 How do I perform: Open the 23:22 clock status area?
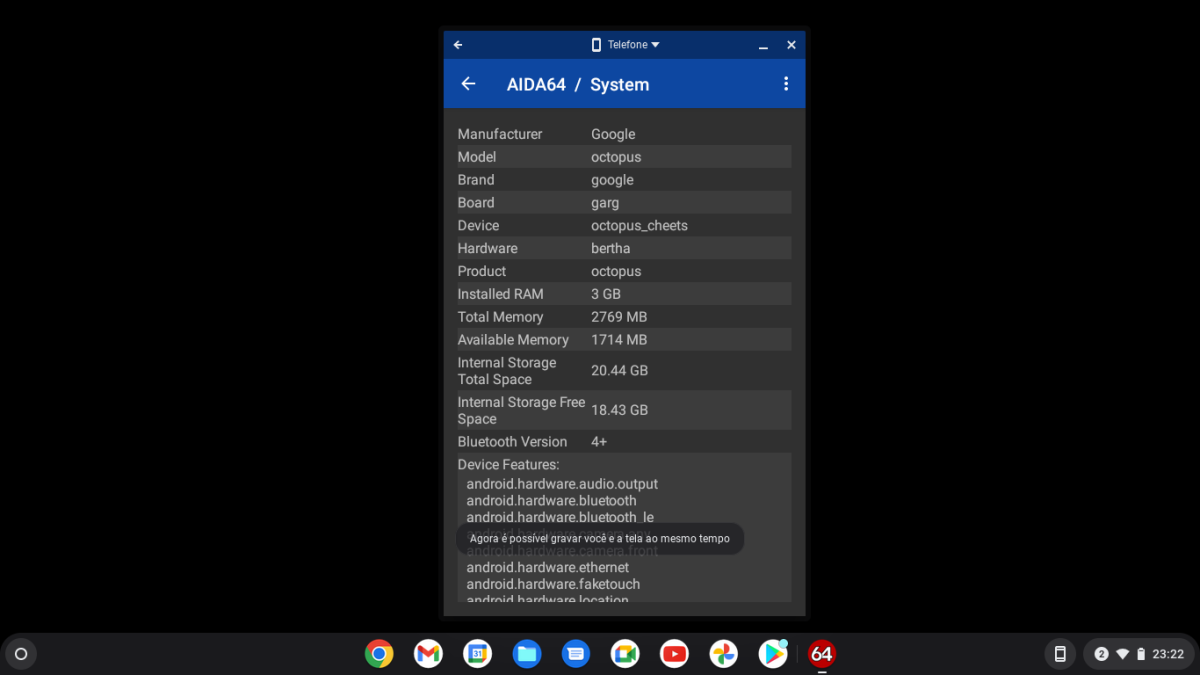click(1168, 654)
